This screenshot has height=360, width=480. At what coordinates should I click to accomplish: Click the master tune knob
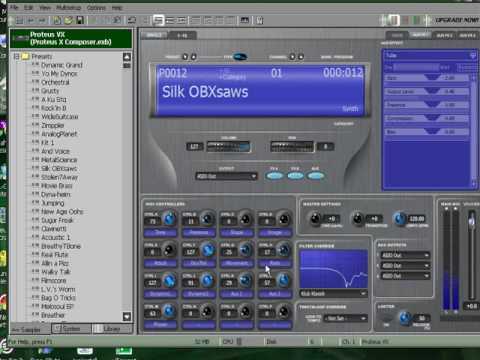point(315,219)
